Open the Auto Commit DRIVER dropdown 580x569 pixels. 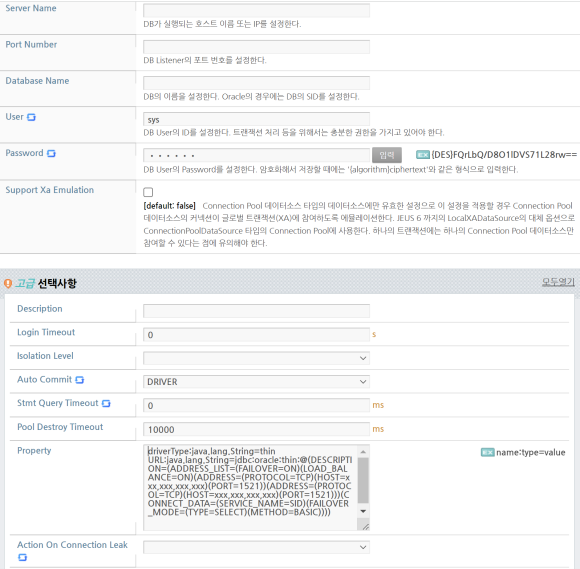pyautogui.click(x=256, y=382)
